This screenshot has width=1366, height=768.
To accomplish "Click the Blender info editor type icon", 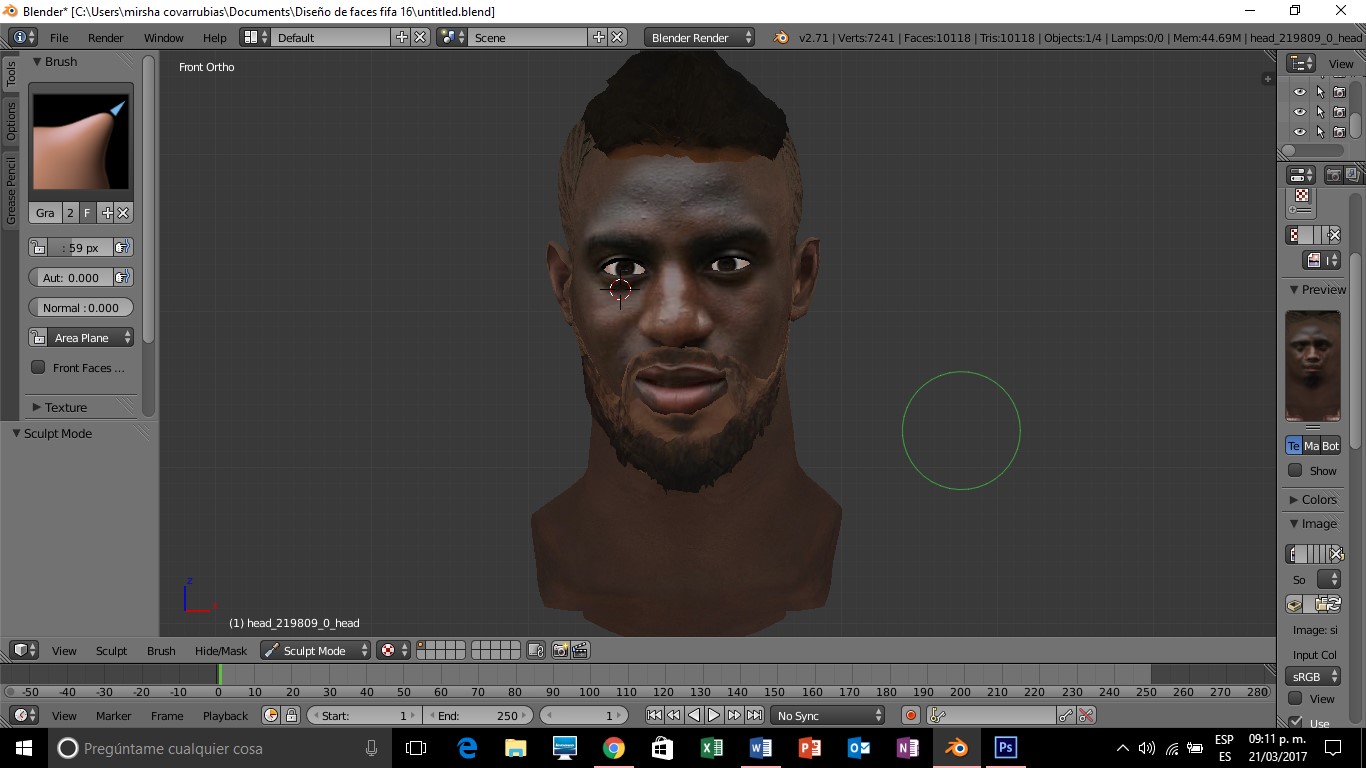I will 23,37.
